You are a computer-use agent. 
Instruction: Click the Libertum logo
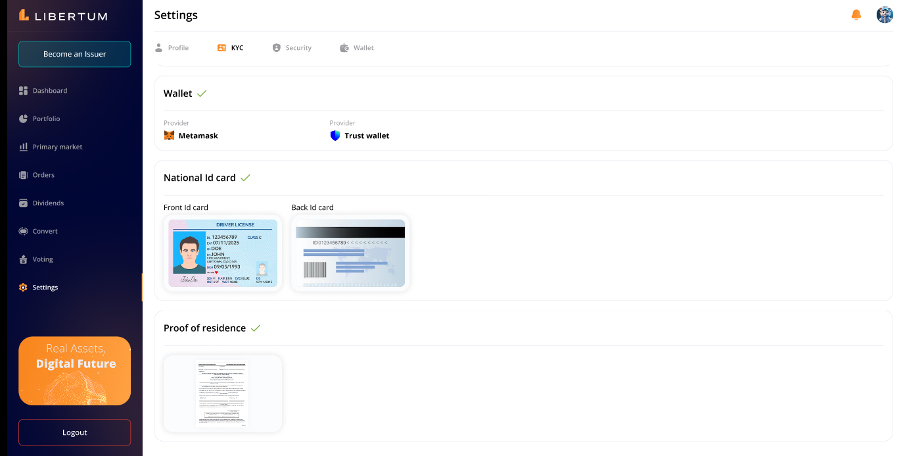coord(63,15)
